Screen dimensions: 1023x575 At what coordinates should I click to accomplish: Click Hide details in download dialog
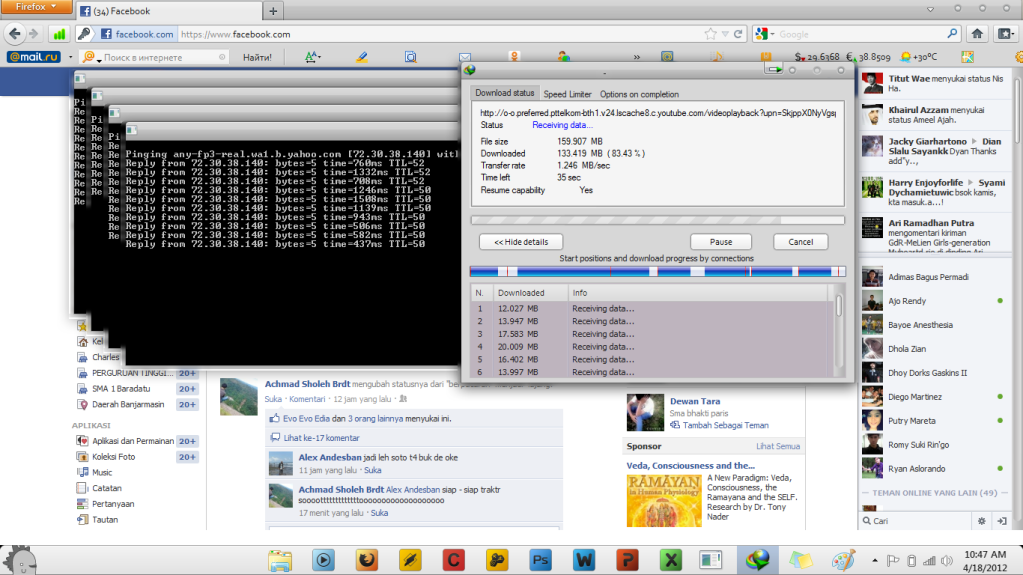tap(521, 241)
